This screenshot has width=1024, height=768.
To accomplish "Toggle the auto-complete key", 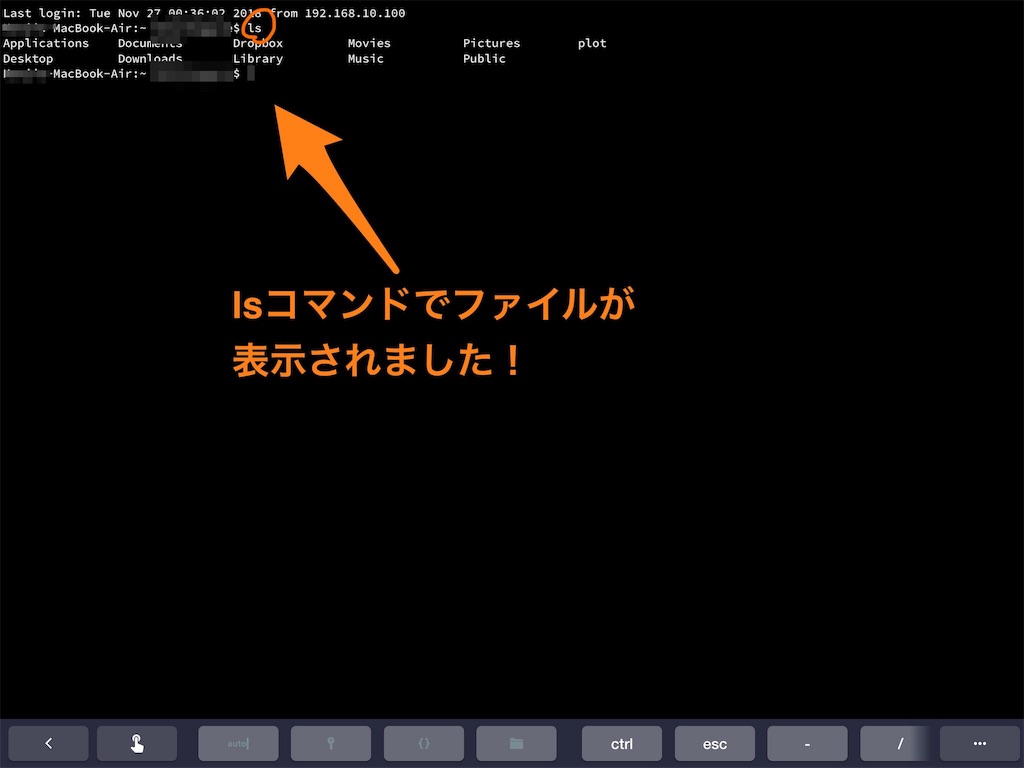I will click(238, 743).
